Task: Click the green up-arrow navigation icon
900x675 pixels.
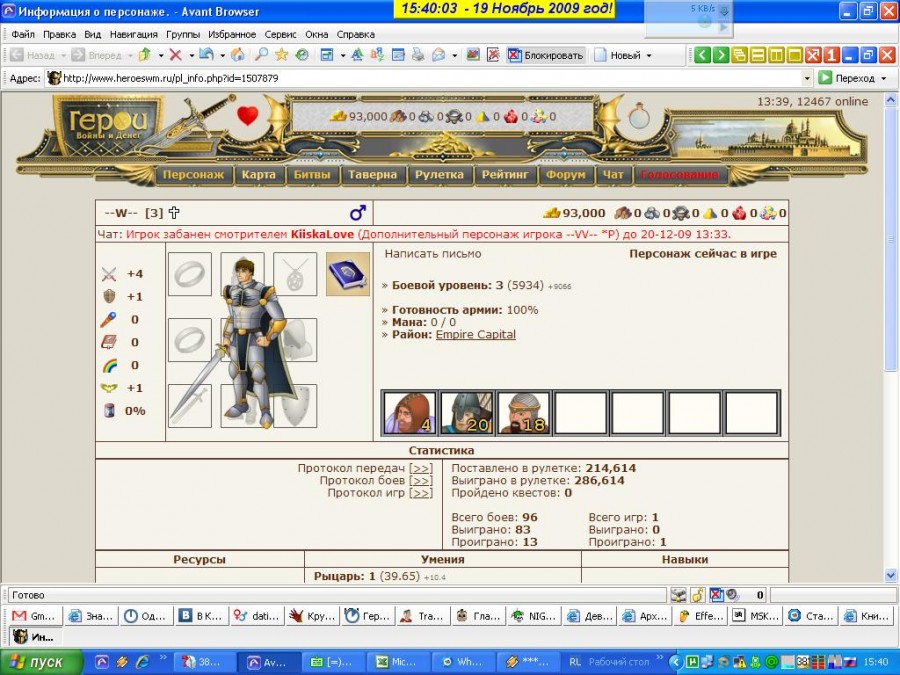Action: point(145,55)
